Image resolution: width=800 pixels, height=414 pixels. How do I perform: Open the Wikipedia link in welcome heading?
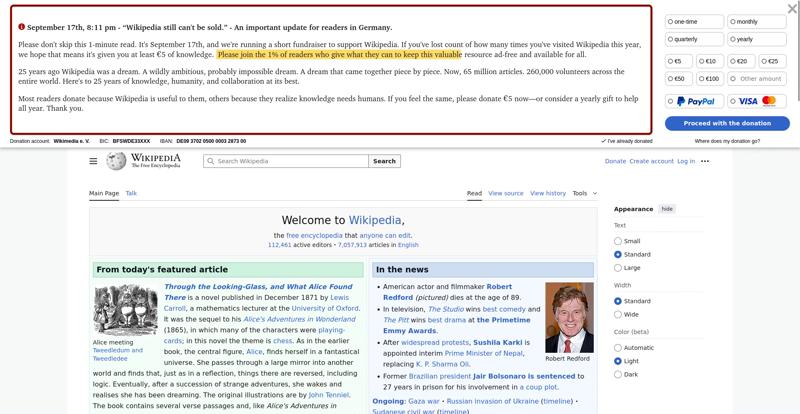coord(374,221)
